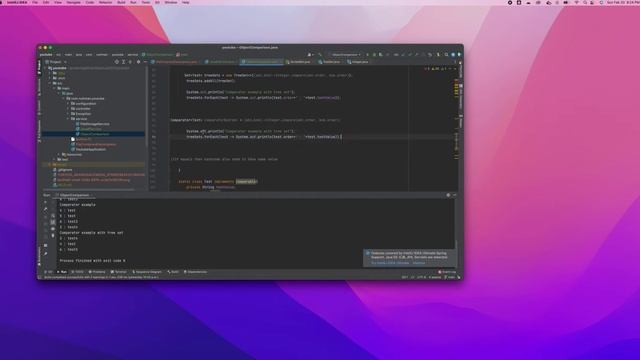Hide the Run tool window
Image resolution: width=640 pixels, height=360 pixels.
click(x=454, y=195)
